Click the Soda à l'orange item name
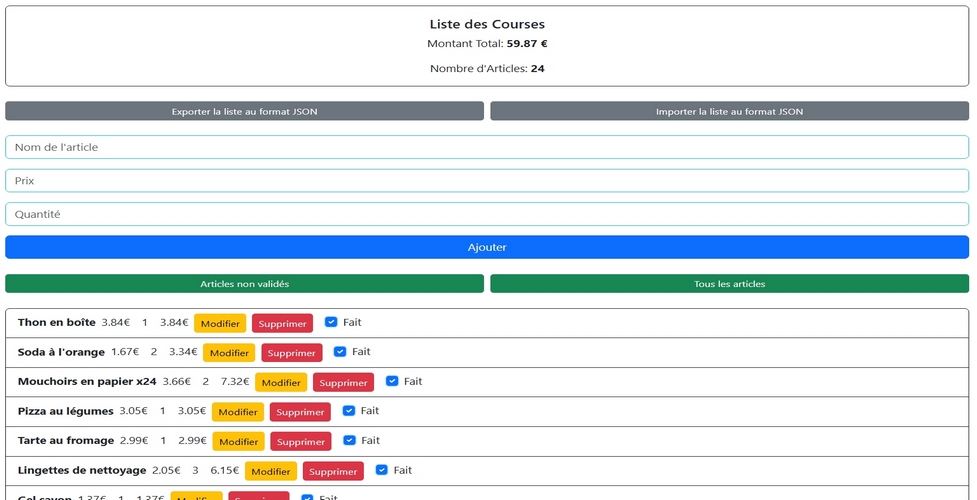 coord(61,352)
